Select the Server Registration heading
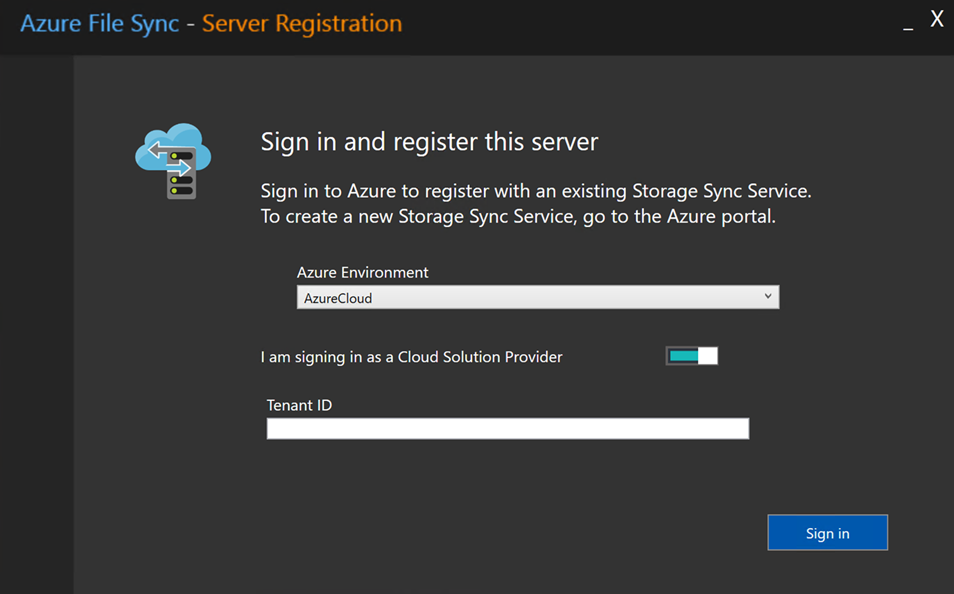 coord(301,23)
